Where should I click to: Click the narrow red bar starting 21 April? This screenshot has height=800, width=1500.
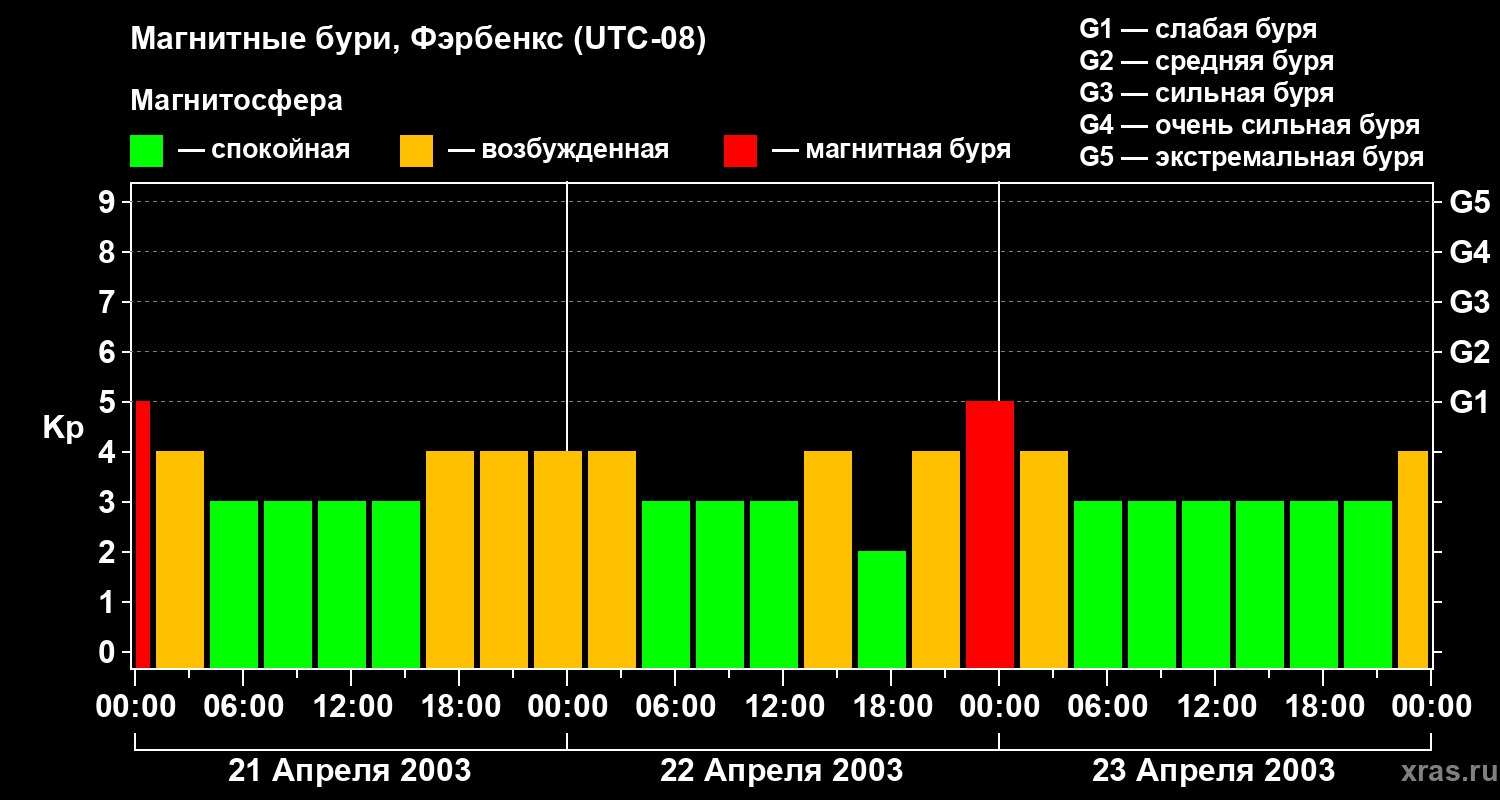coord(143,534)
